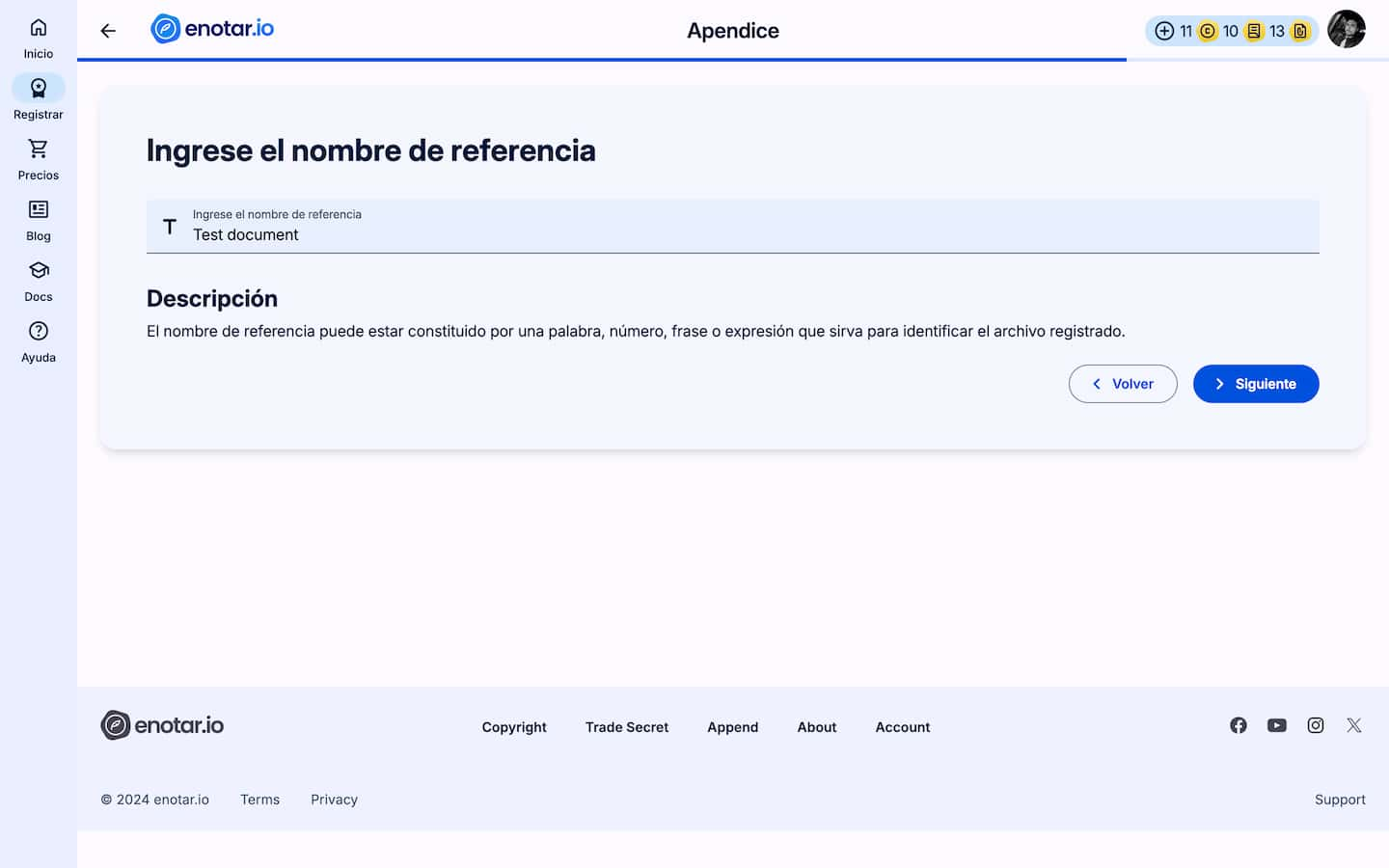Open Append footer link
Image resolution: width=1389 pixels, height=868 pixels.
(733, 727)
